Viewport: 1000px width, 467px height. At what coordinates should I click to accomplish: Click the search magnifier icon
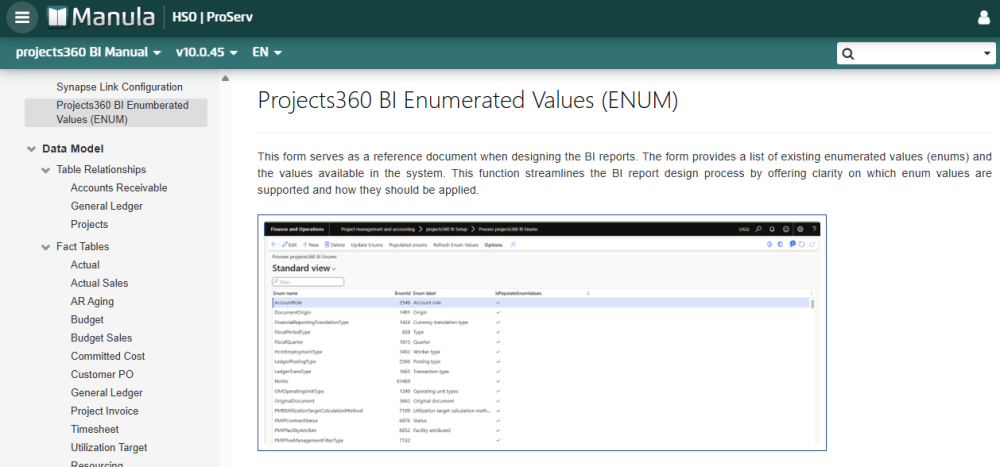(848, 54)
